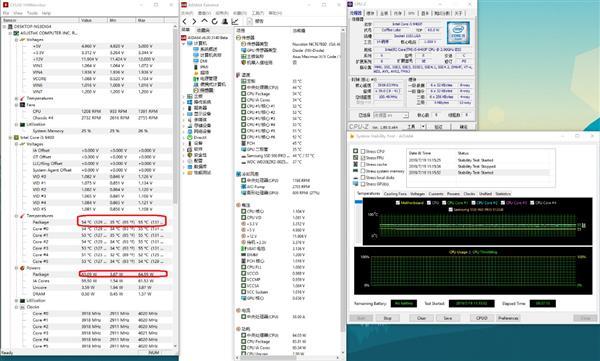
Task: Toggle the Motherboard graph legend checkbox
Action: tap(398, 203)
